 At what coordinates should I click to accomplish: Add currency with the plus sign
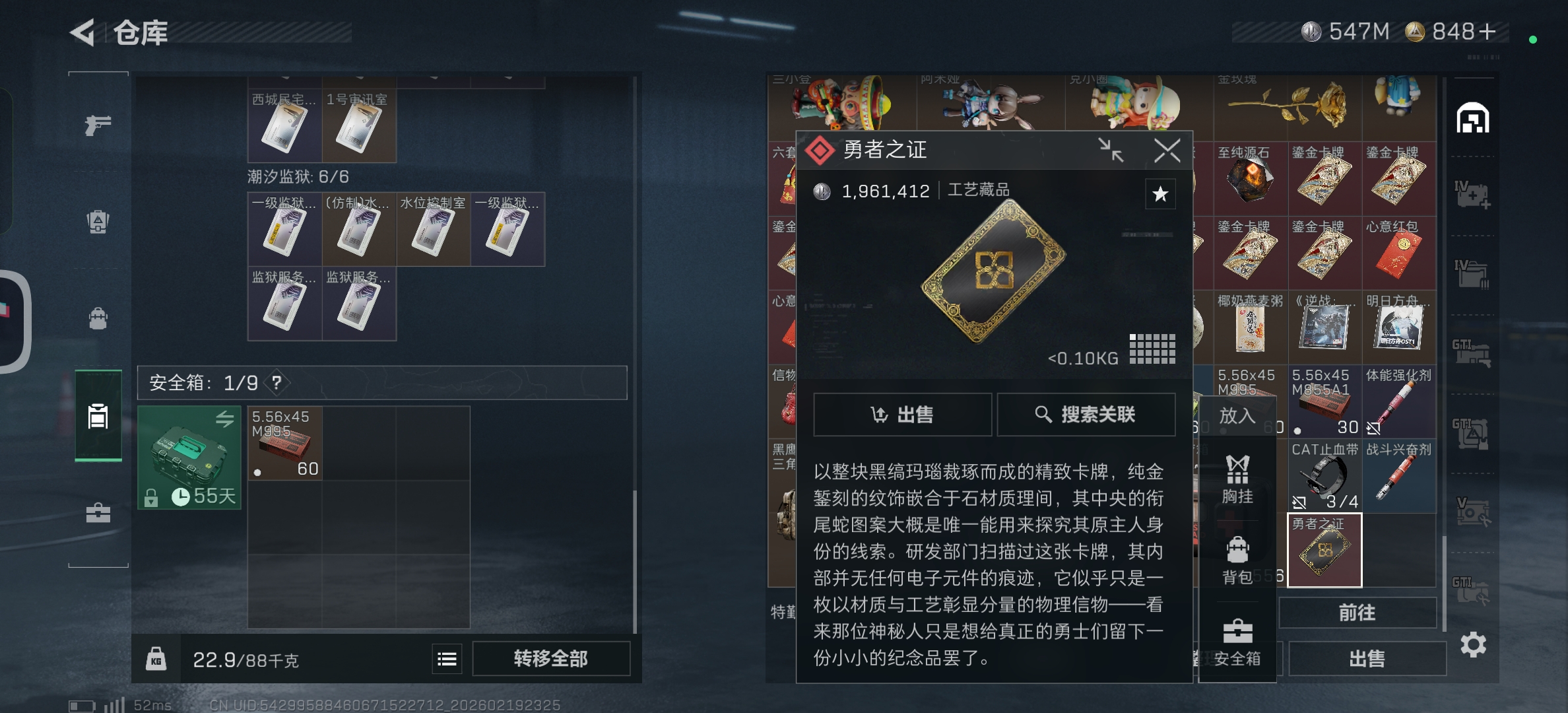[1487, 32]
